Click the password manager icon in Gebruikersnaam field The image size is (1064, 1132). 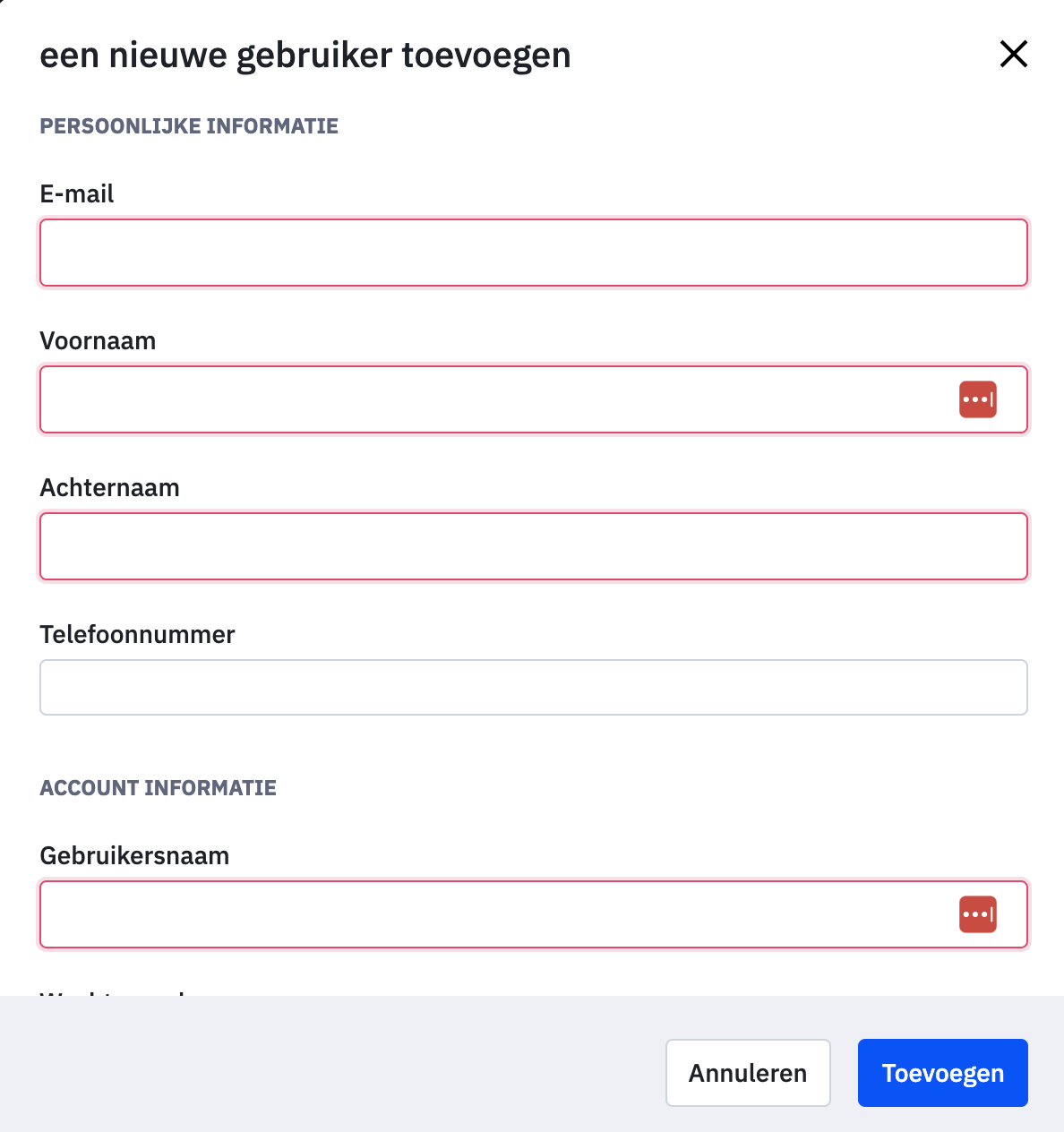978,914
